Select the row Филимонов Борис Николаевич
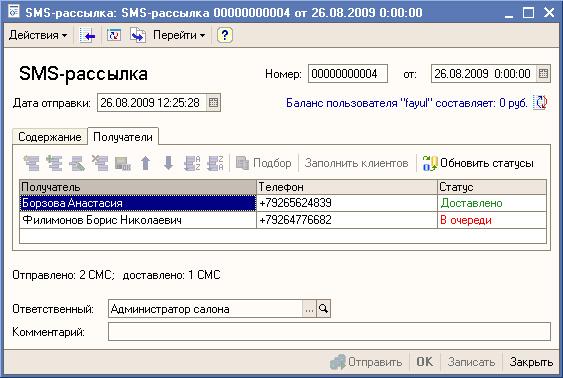 (x=138, y=220)
